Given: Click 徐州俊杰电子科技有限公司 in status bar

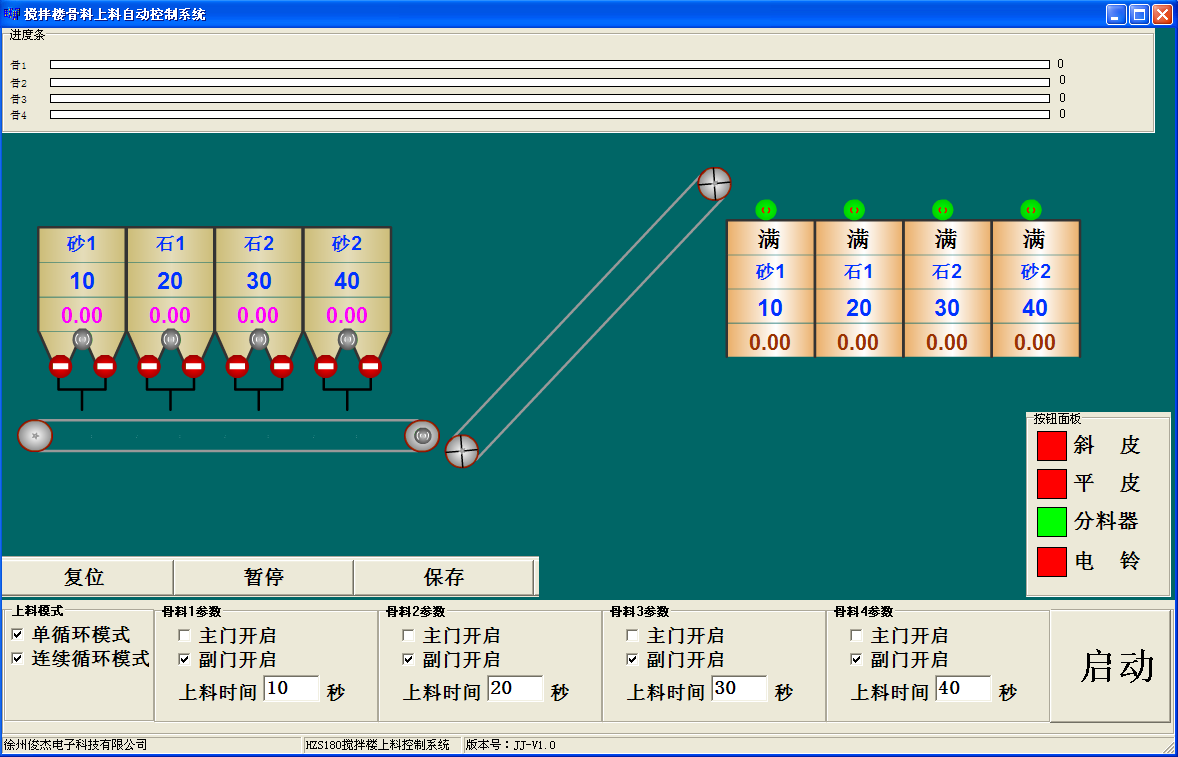Looking at the screenshot, I should tap(75, 744).
